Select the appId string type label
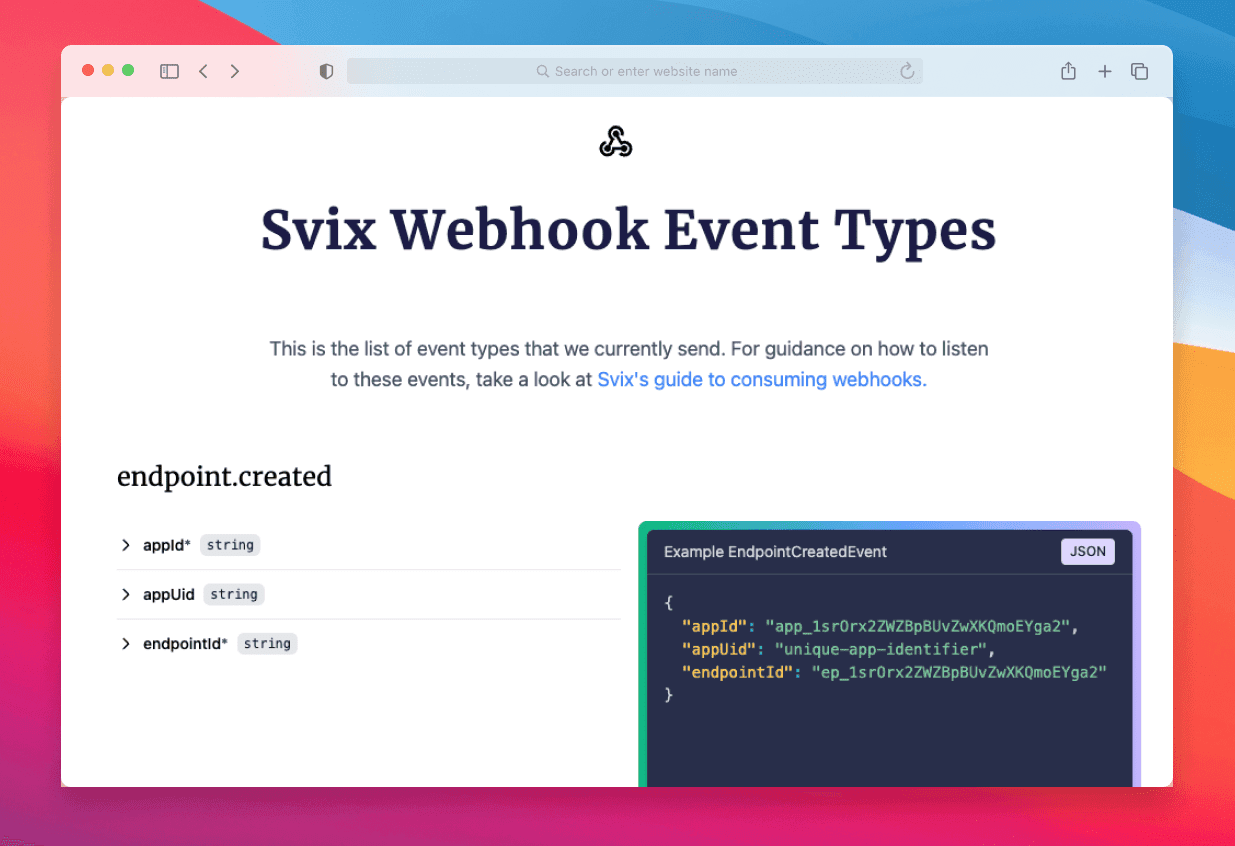 tap(230, 545)
